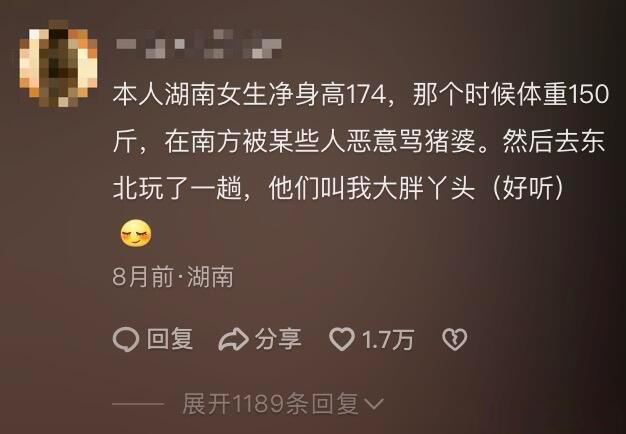Screen dimensions: 626x434
Task: Click the comment line starting 本人湖南女生
Action: (361, 96)
